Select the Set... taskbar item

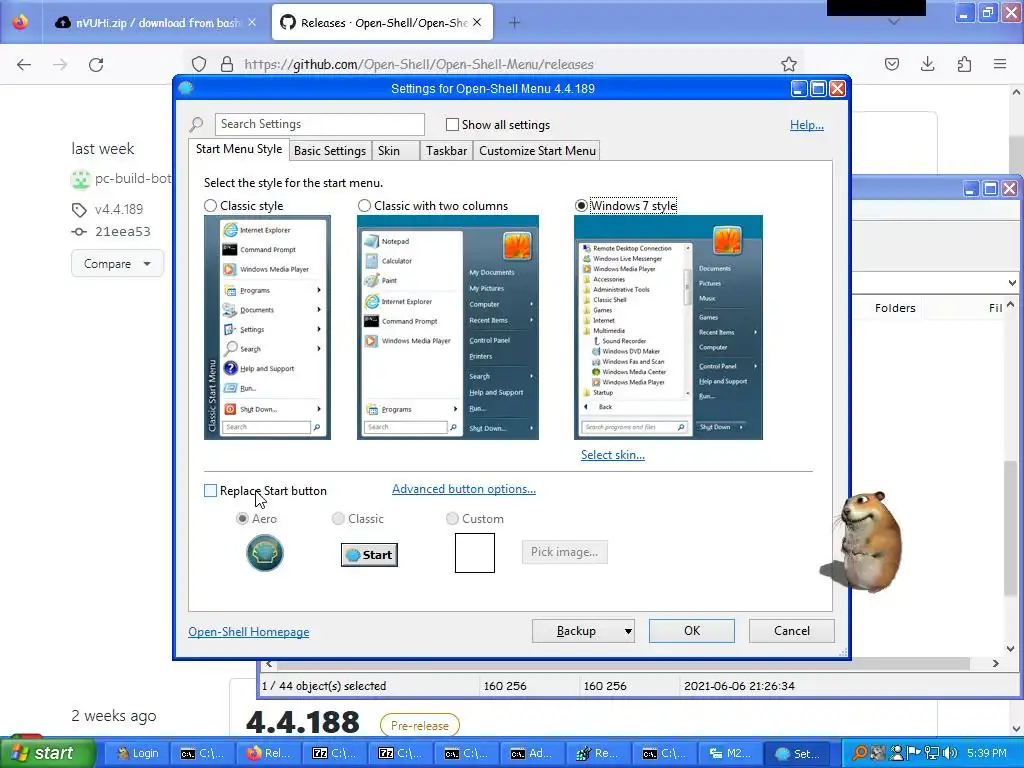pyautogui.click(x=797, y=753)
